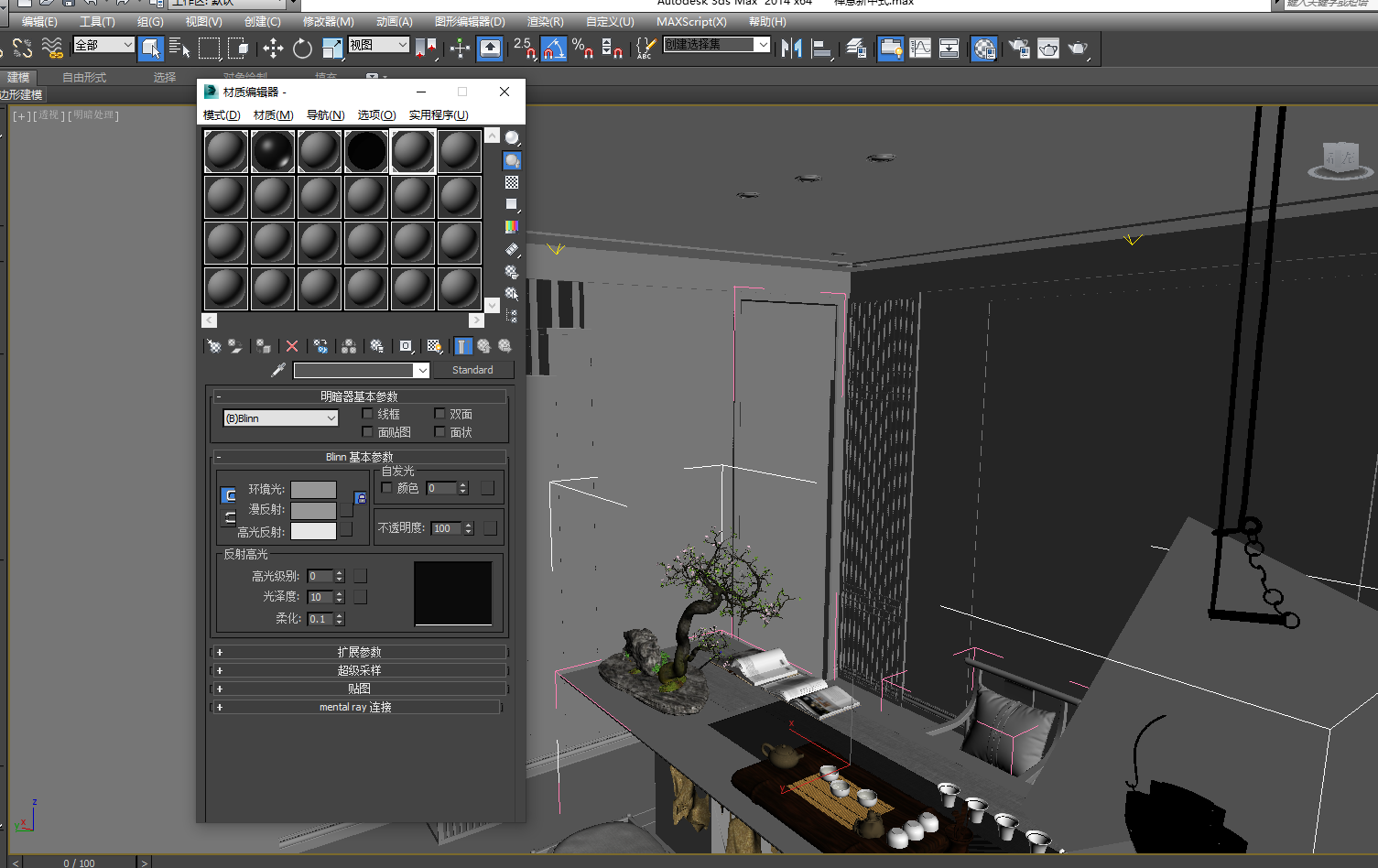Open the 视图 reference coordinate dropdown
This screenshot has width=1378, height=868.
[378, 45]
